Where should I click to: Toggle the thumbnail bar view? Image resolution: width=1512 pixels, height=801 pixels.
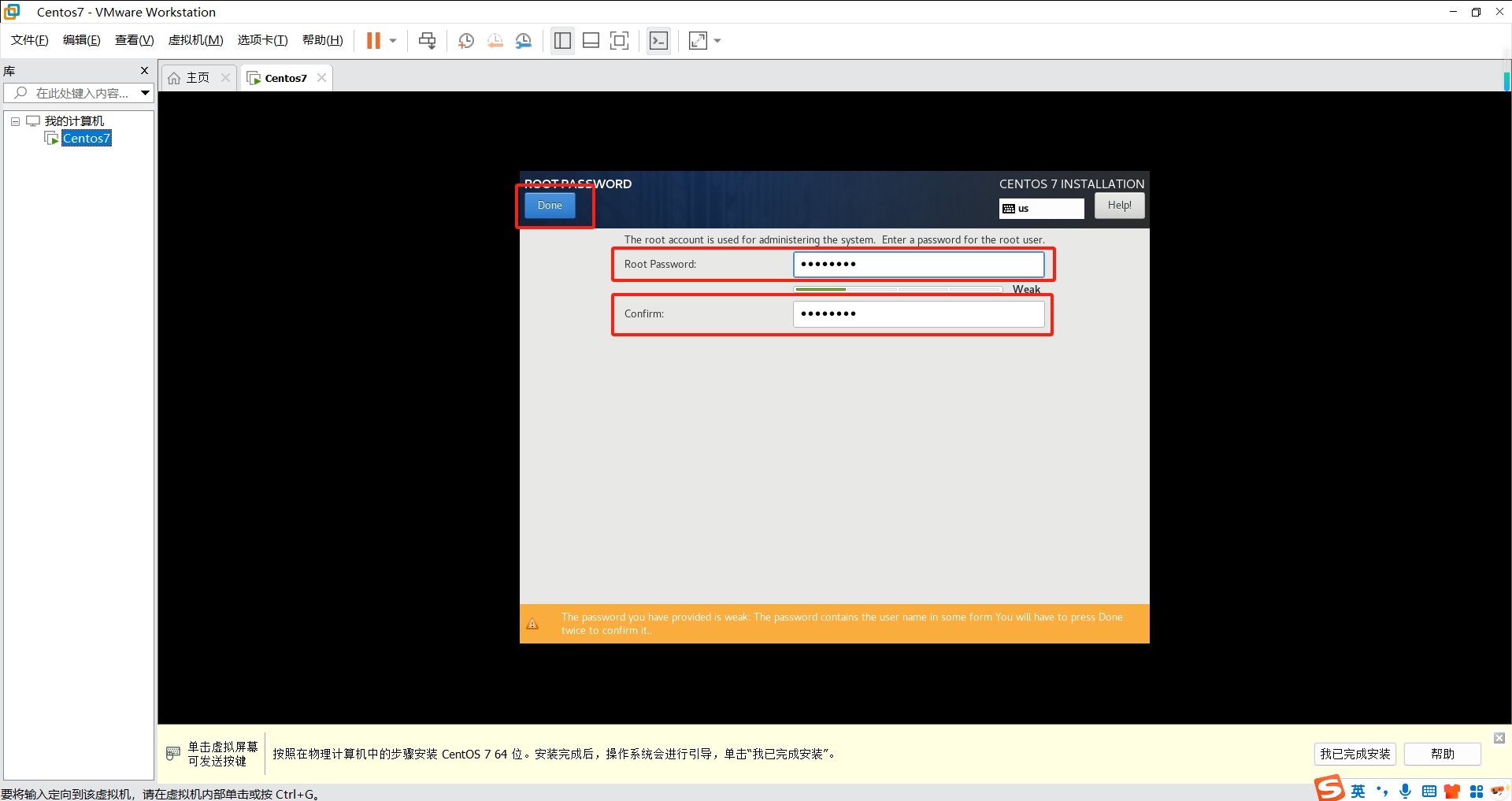(591, 41)
